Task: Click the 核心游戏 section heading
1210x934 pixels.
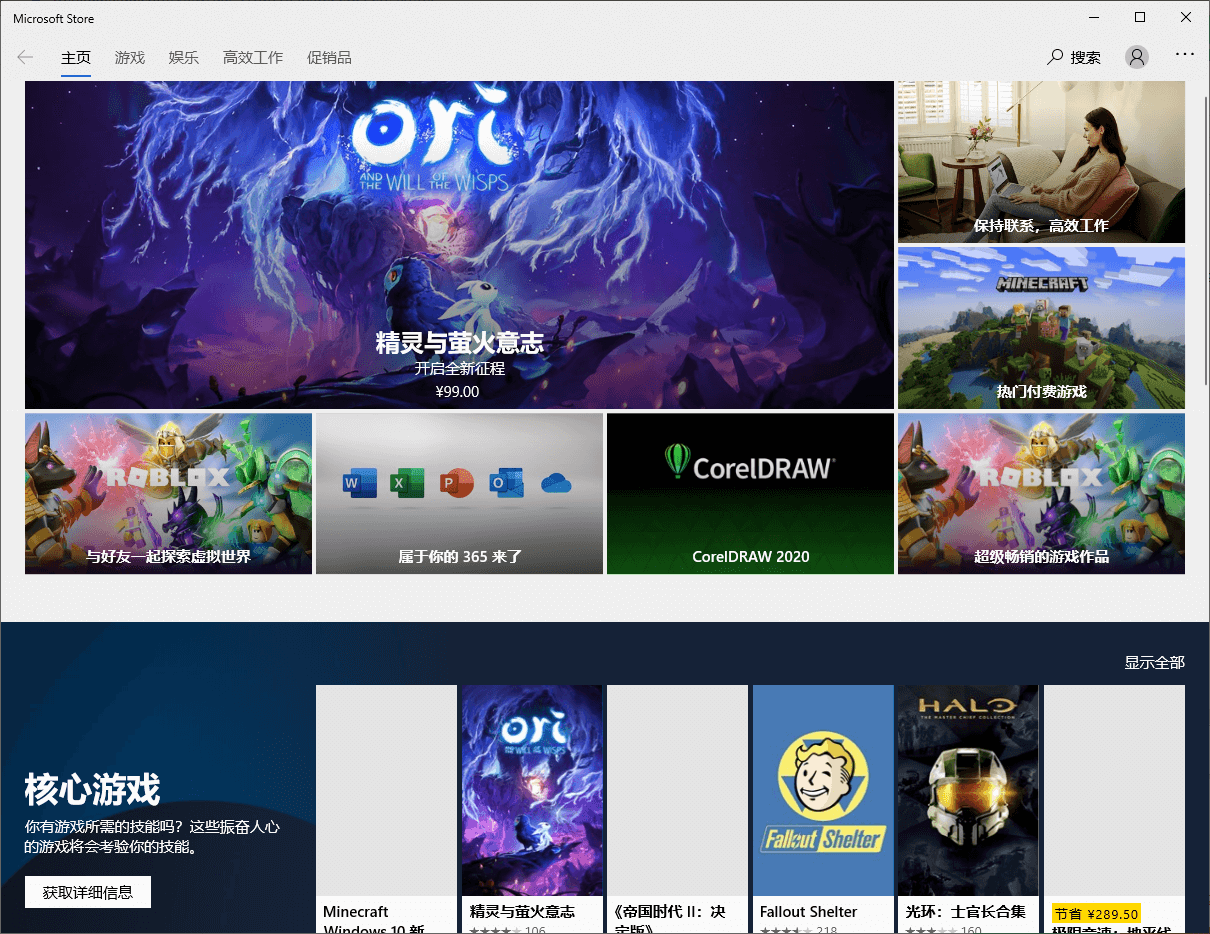Action: tap(92, 790)
